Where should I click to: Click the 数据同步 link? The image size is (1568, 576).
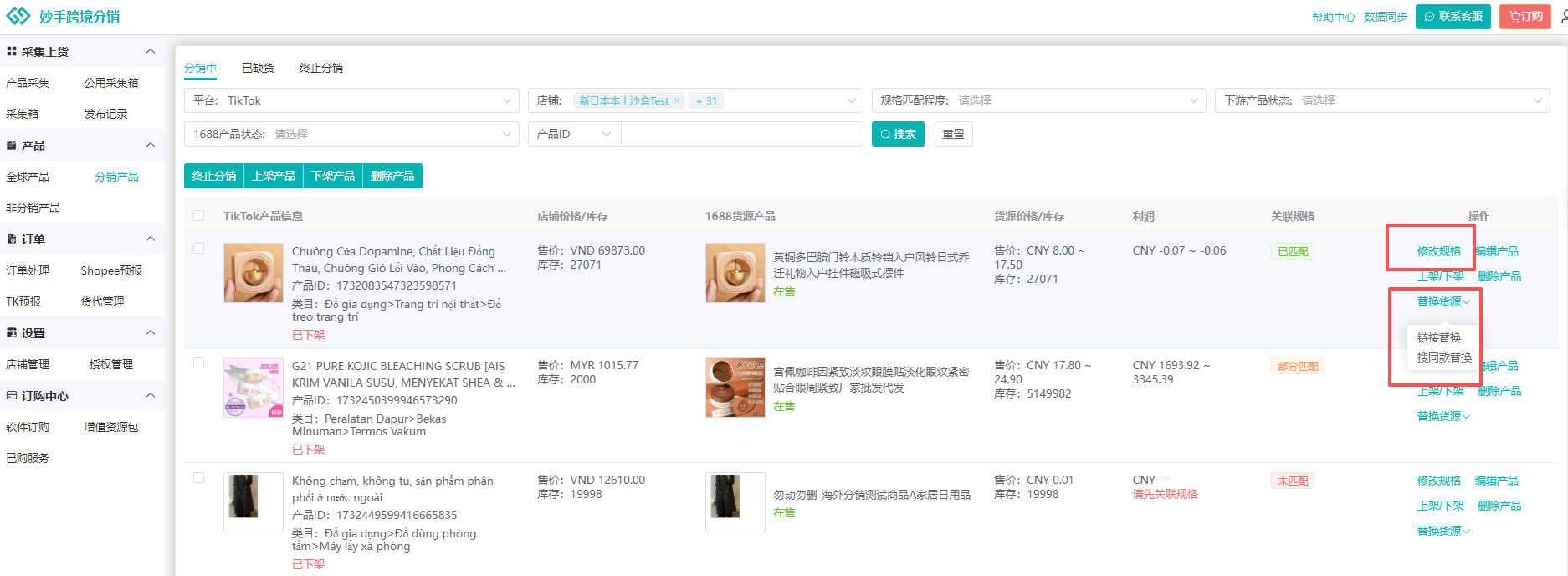(x=1386, y=17)
